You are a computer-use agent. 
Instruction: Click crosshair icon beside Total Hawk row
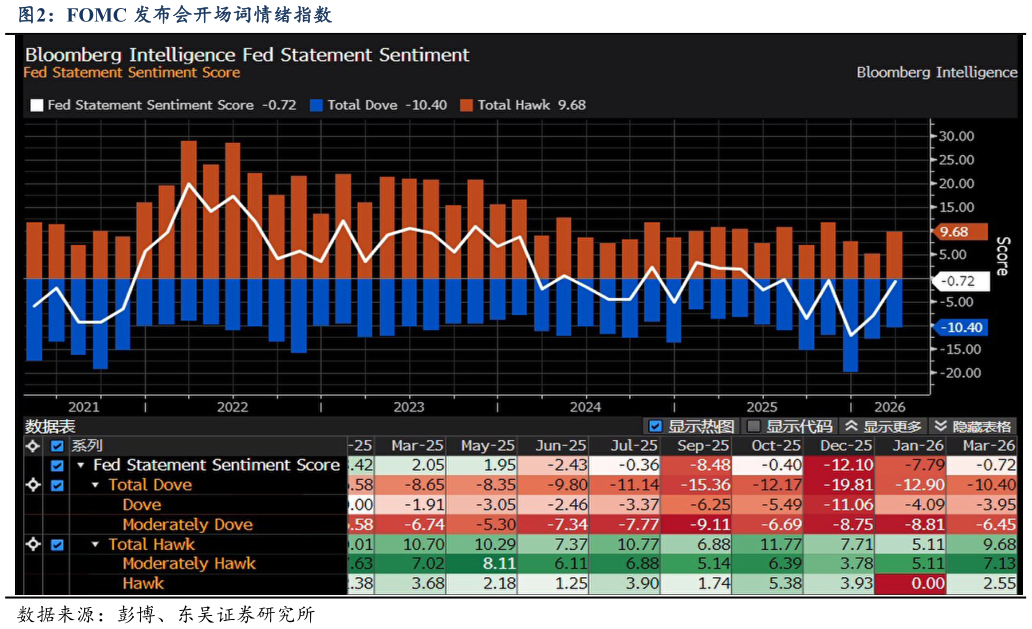[x=33, y=545]
